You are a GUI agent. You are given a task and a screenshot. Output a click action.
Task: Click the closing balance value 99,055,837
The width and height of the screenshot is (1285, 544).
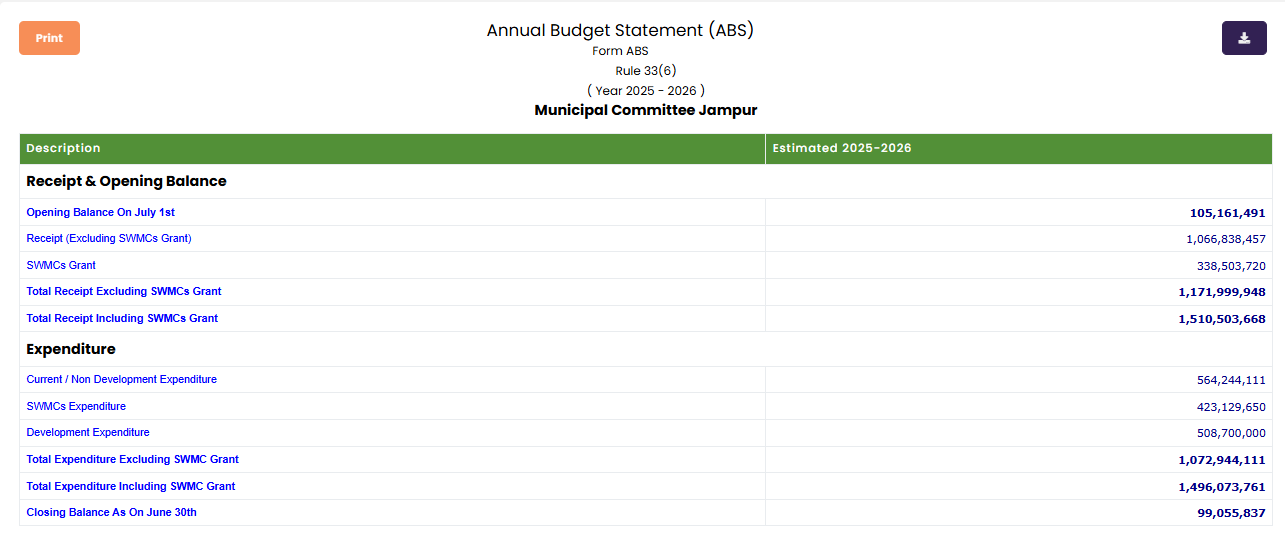pos(1231,513)
